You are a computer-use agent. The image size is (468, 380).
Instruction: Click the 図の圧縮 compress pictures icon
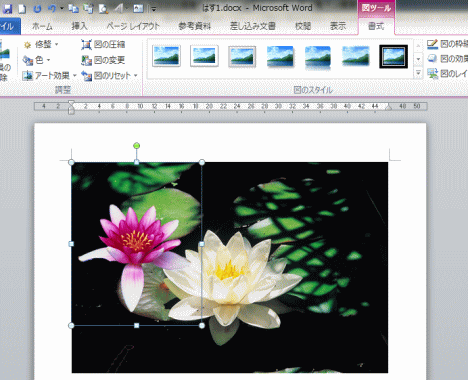tap(86, 45)
